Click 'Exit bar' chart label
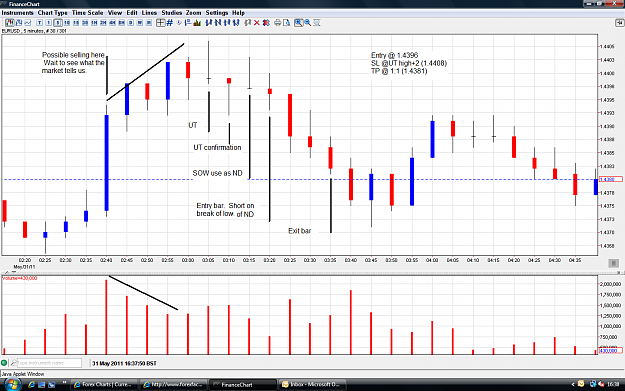Image resolution: width=625 pixels, height=391 pixels. pos(299,231)
